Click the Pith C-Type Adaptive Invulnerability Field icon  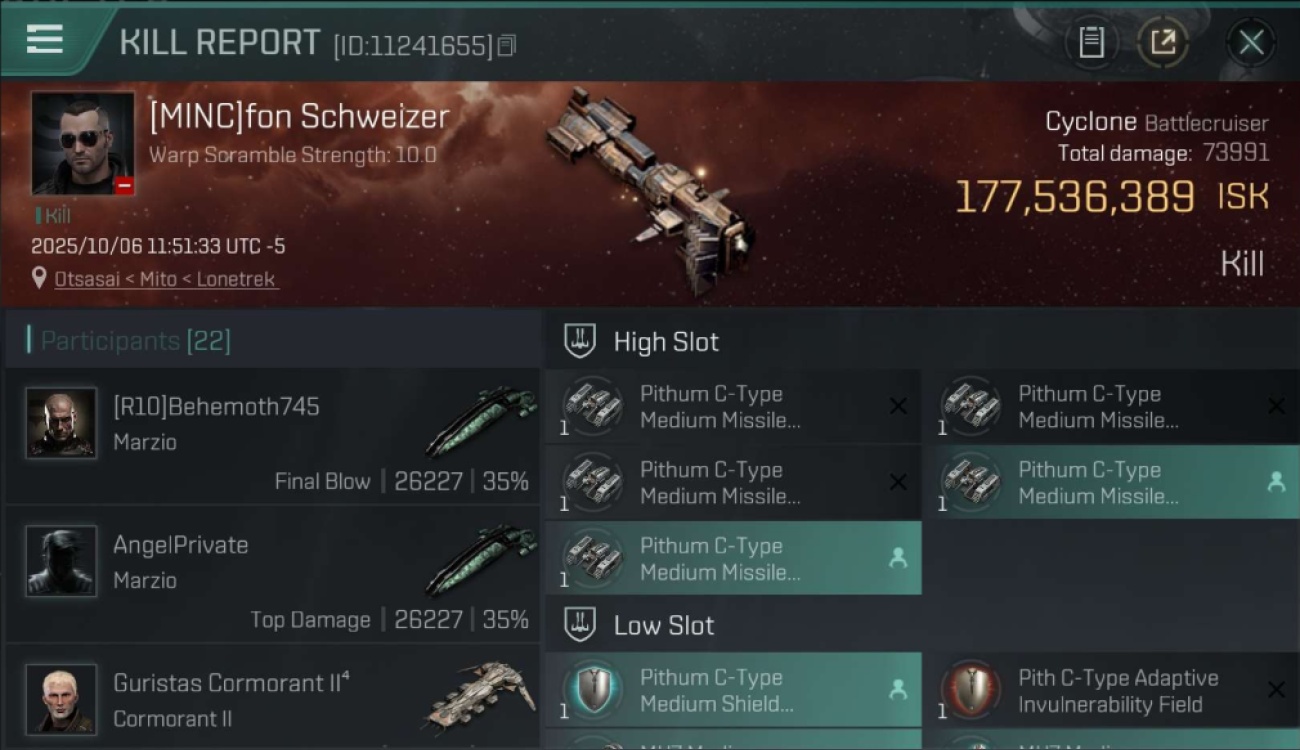(x=970, y=690)
